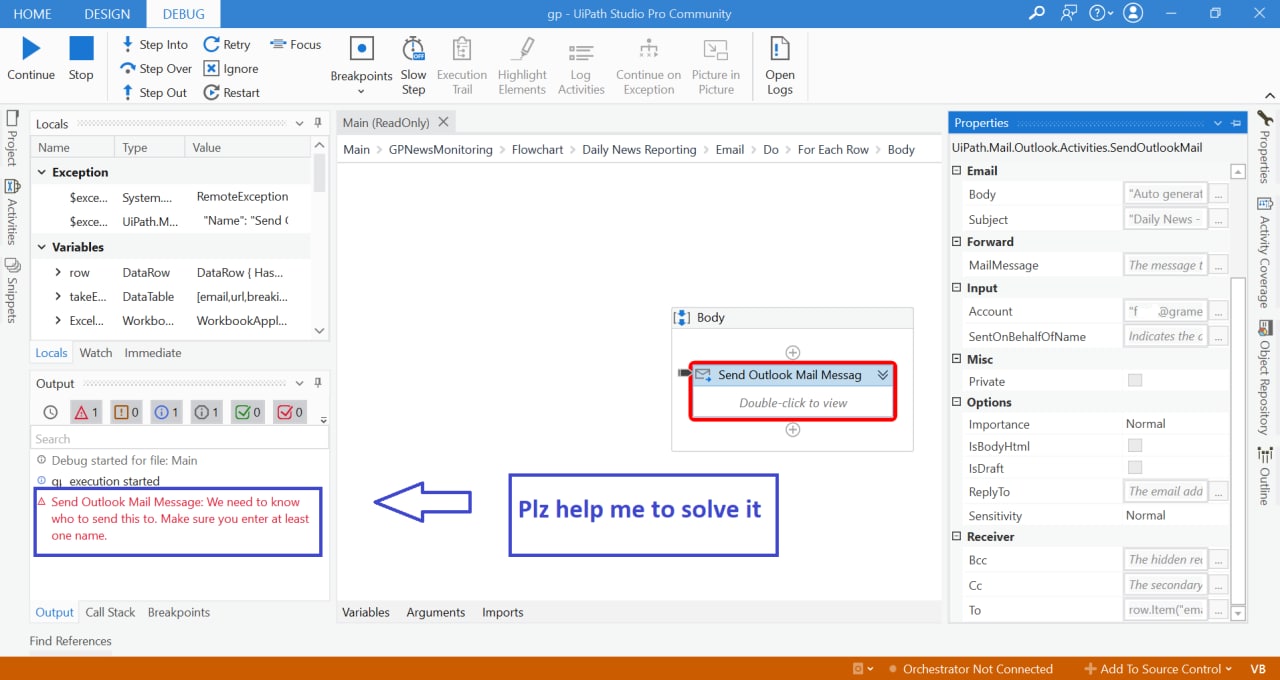Focus on the current activity
The height and width of the screenshot is (680, 1280).
click(296, 44)
